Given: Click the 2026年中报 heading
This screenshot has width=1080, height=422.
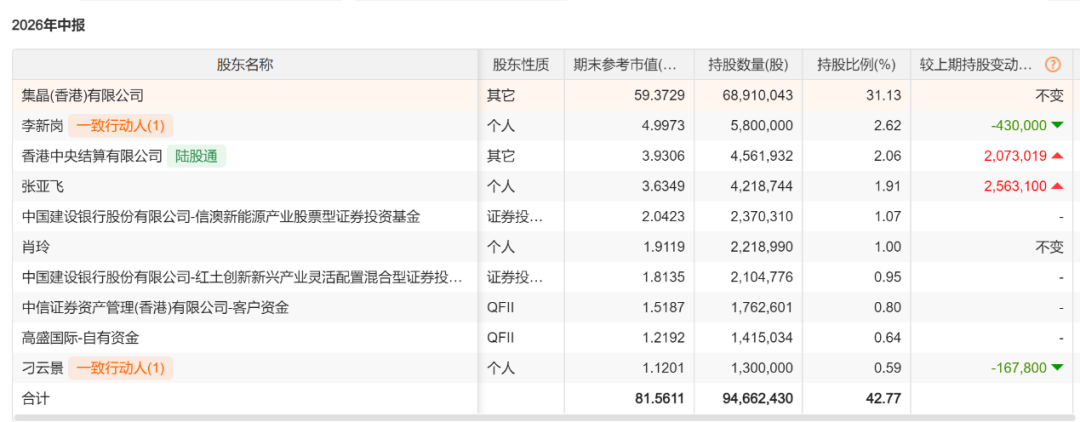Looking at the screenshot, I should pos(48,25).
